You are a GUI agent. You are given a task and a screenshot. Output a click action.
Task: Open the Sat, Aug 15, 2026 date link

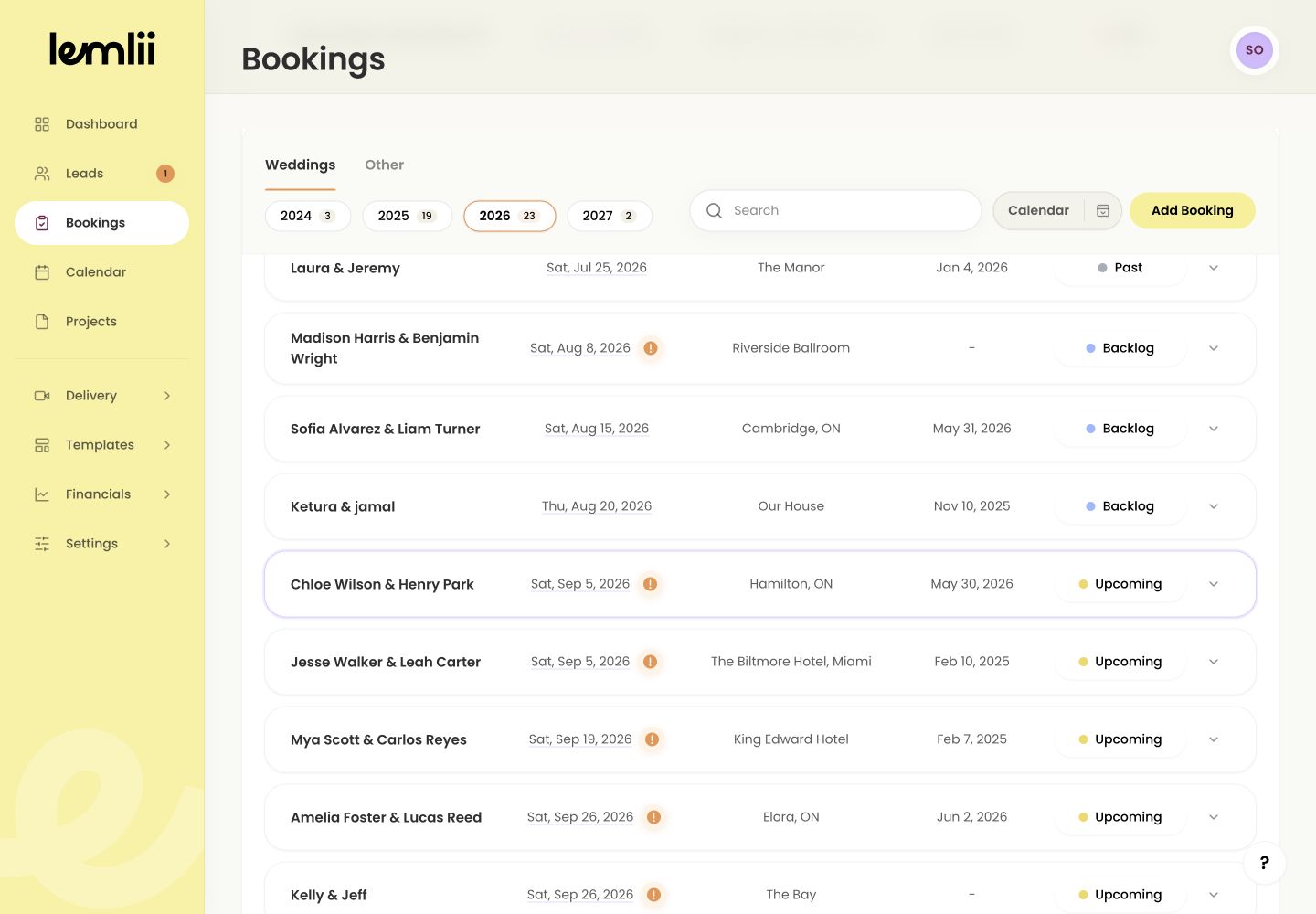point(597,429)
